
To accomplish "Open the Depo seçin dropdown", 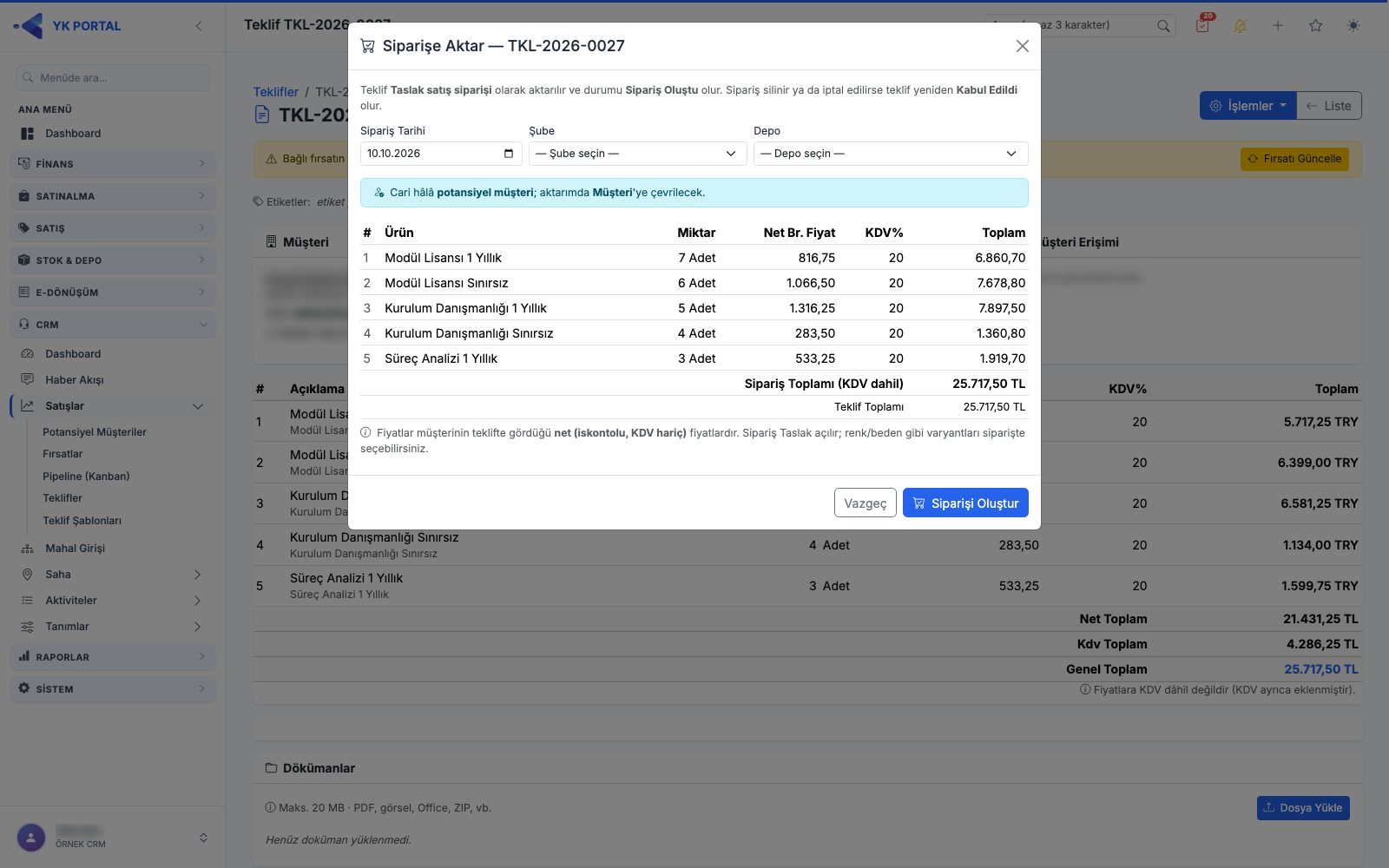I will point(891,154).
